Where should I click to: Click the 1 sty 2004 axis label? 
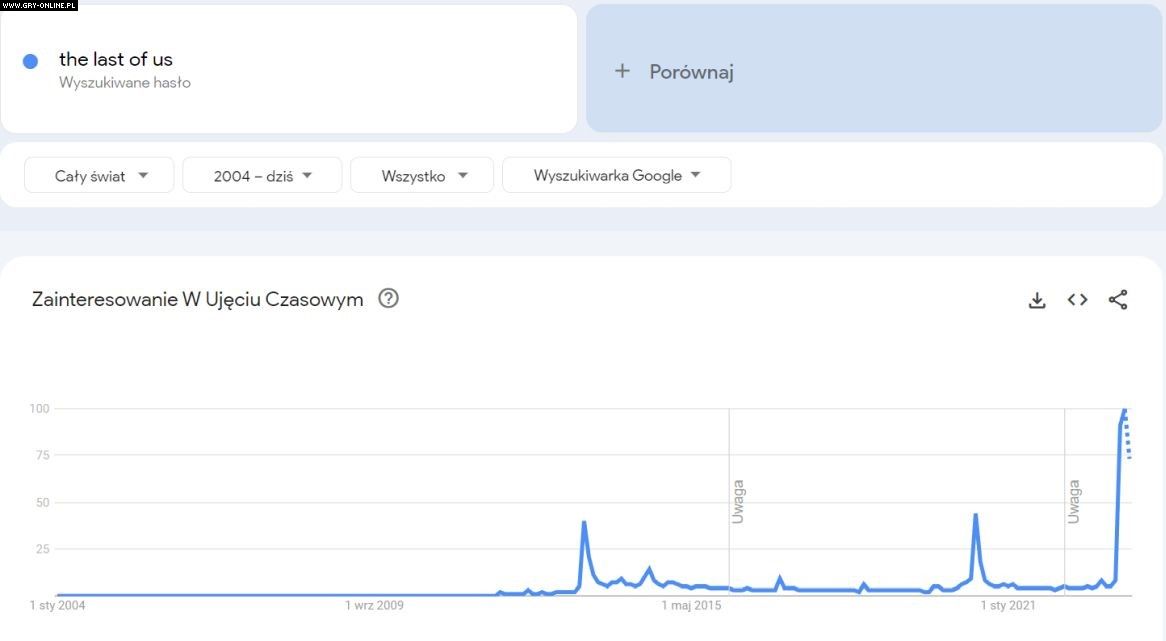(x=57, y=605)
